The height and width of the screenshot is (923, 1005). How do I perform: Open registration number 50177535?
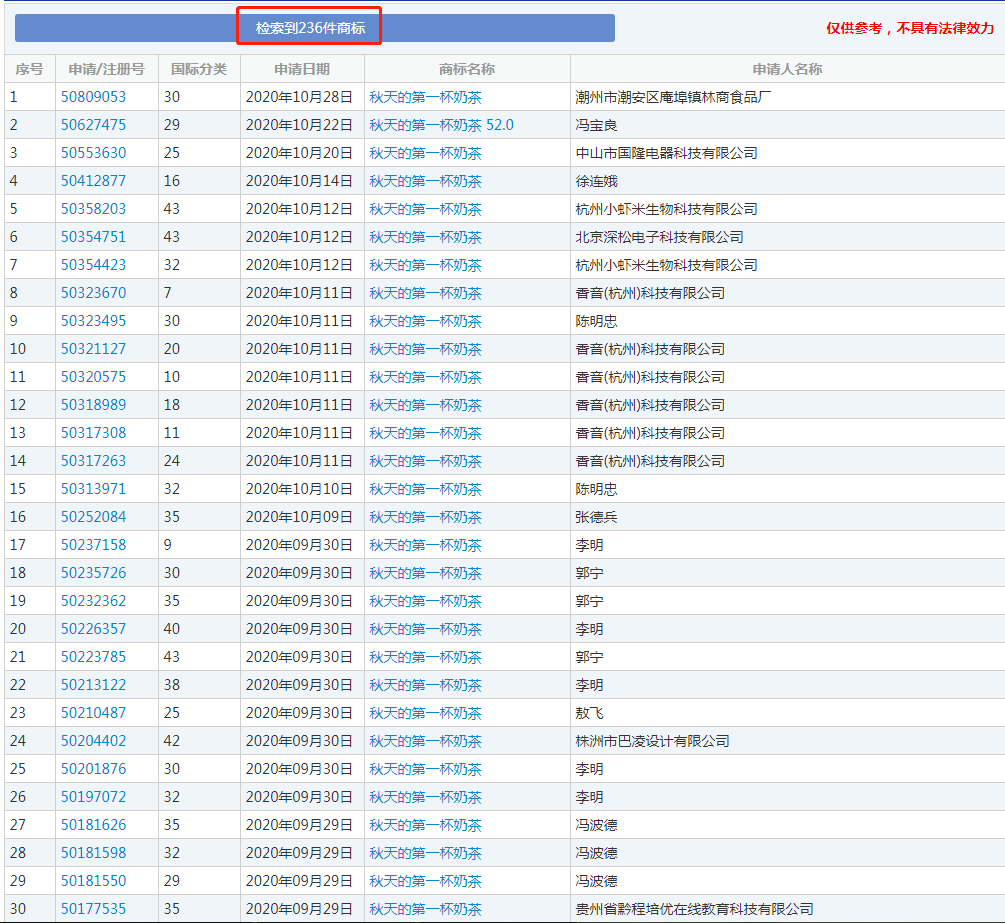click(94, 909)
